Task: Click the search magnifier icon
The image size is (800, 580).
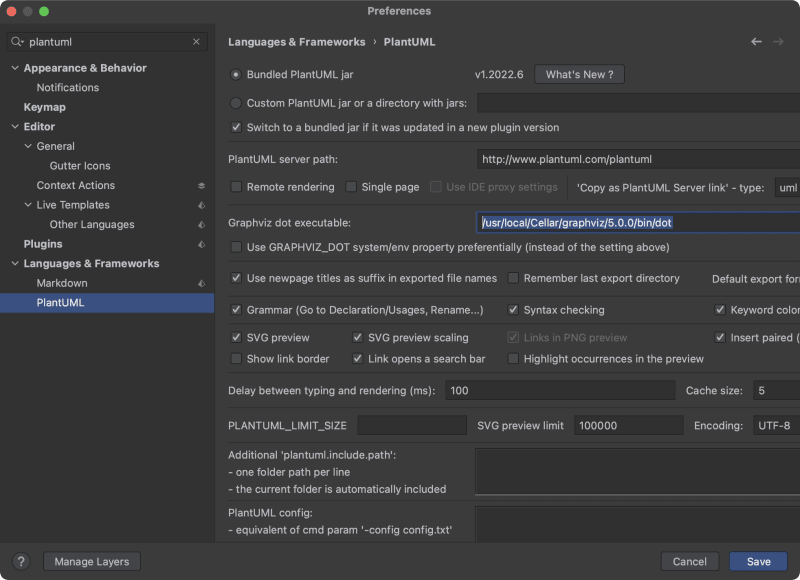Action: (x=16, y=41)
